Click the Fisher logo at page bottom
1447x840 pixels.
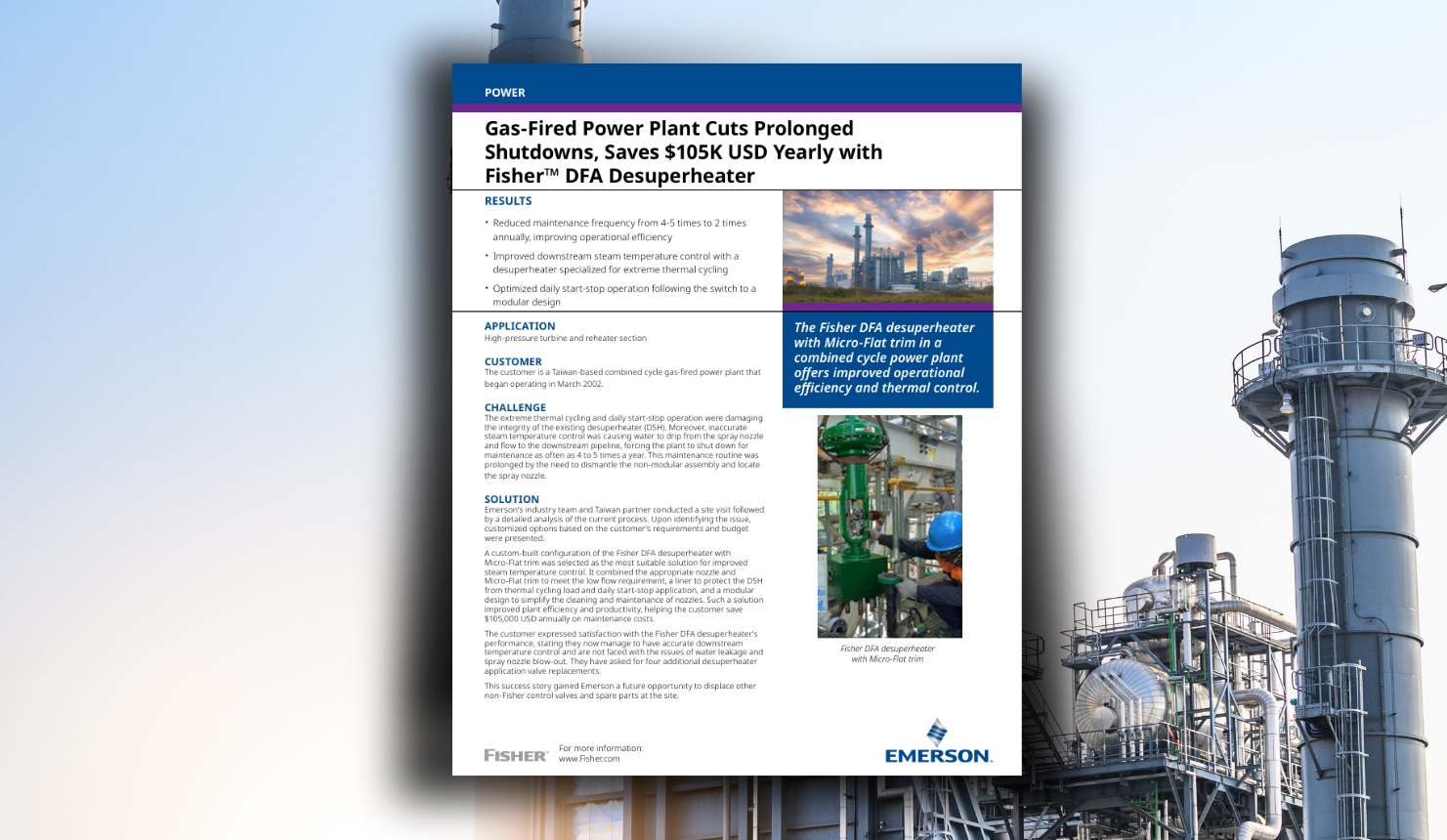(516, 755)
